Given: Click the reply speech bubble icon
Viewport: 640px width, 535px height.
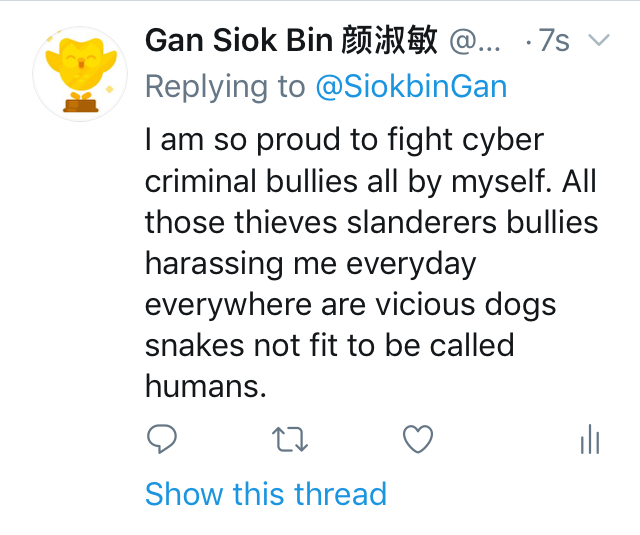Looking at the screenshot, I should click(161, 439).
